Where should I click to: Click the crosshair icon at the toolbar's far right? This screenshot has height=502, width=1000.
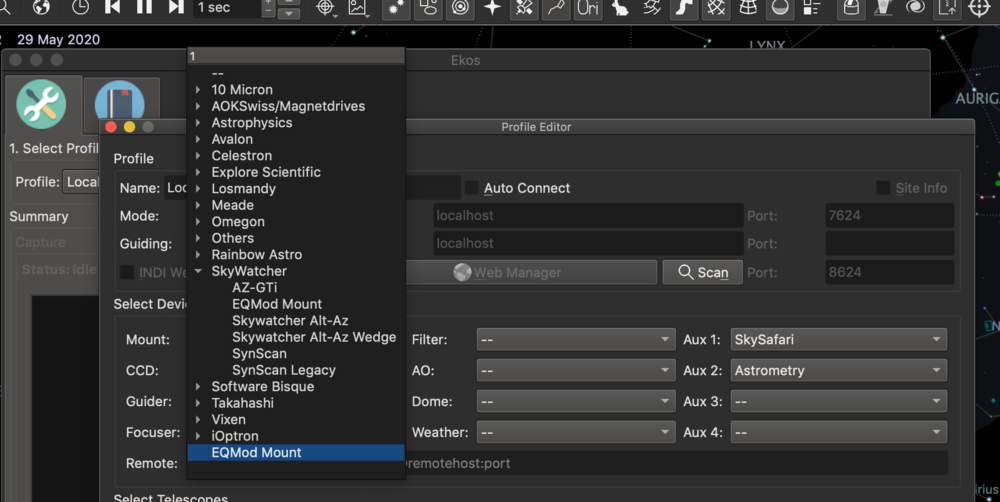[979, 8]
